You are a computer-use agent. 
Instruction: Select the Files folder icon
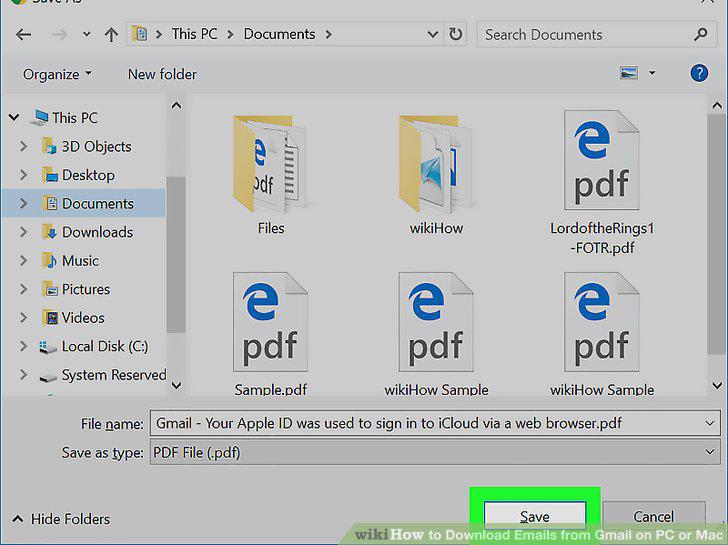pyautogui.click(x=271, y=162)
